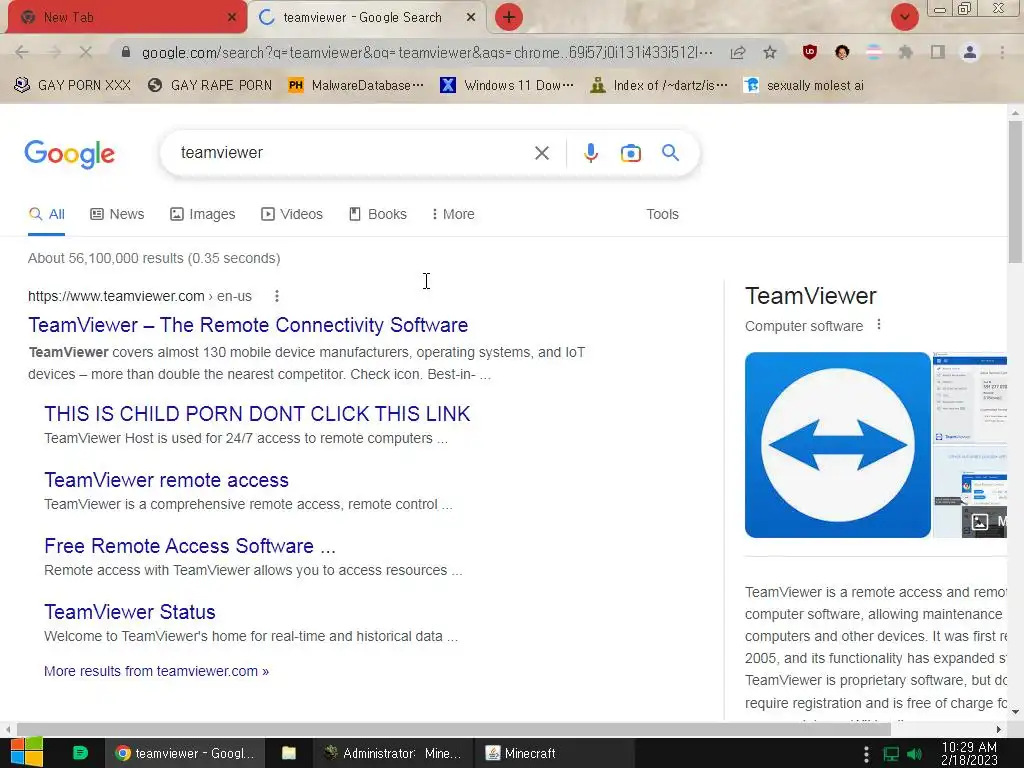The width and height of the screenshot is (1024, 768).
Task: Switch to Books results
Action: (x=377, y=214)
